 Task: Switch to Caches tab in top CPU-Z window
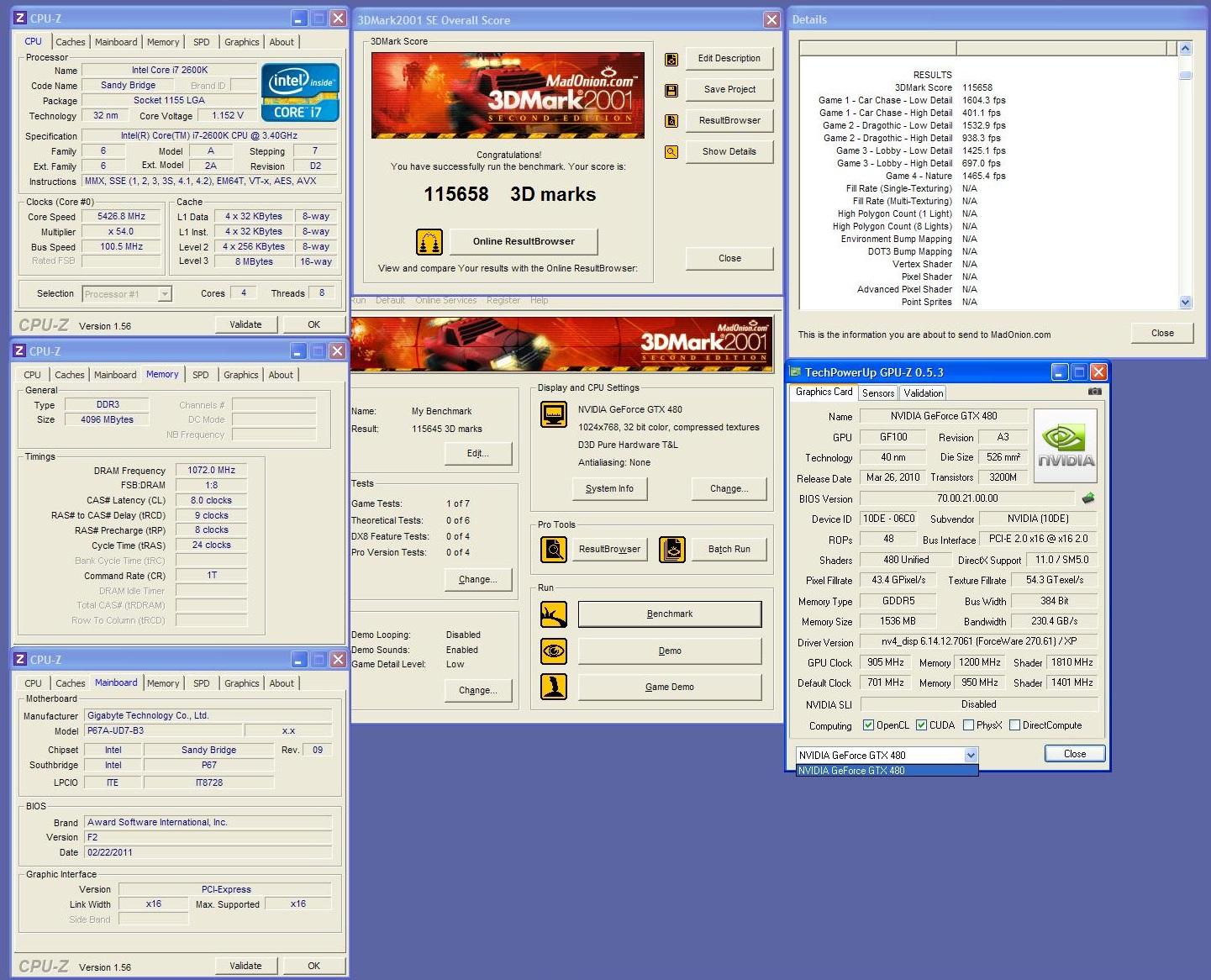(x=71, y=42)
